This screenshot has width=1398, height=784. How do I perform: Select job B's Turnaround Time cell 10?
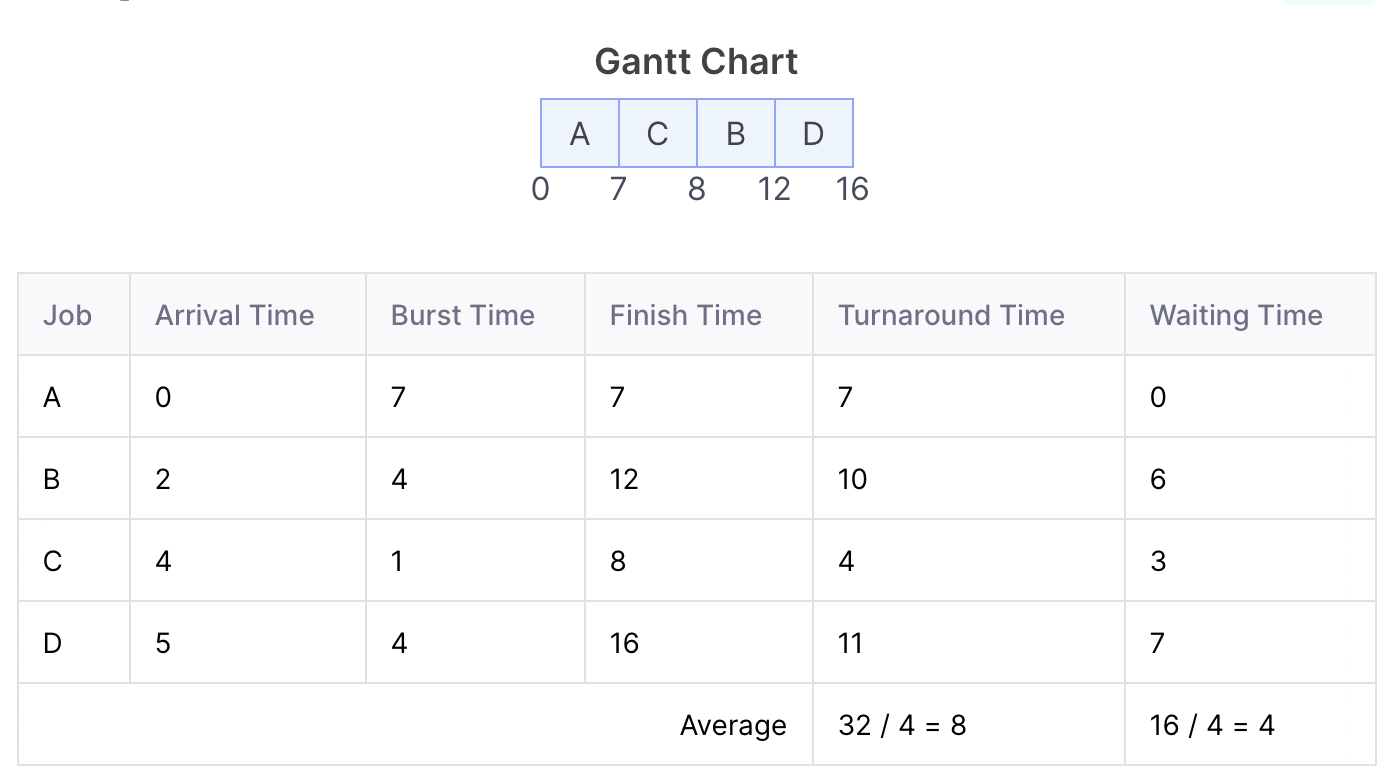tap(969, 479)
